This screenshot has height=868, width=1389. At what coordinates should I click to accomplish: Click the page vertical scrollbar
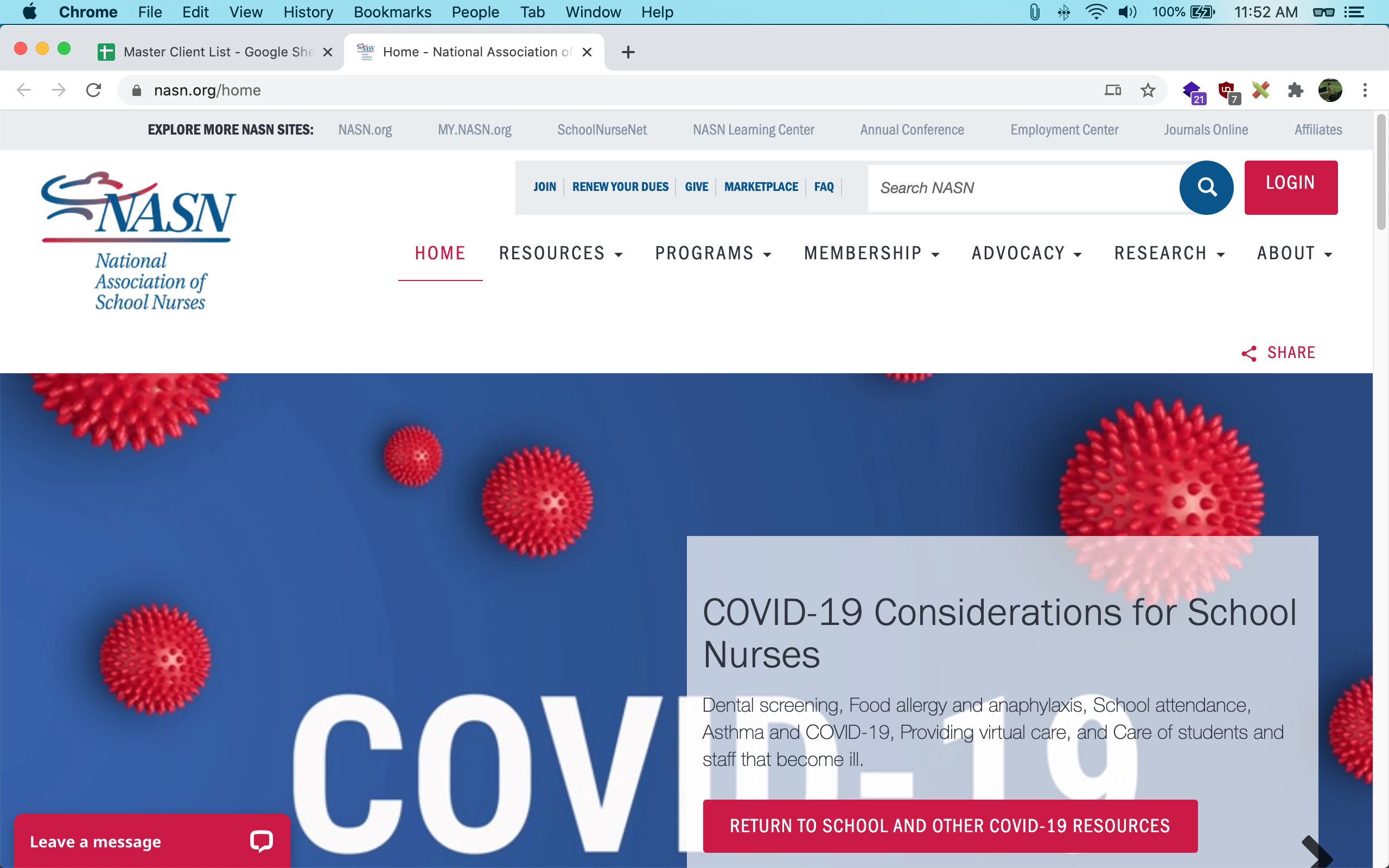[1380, 172]
